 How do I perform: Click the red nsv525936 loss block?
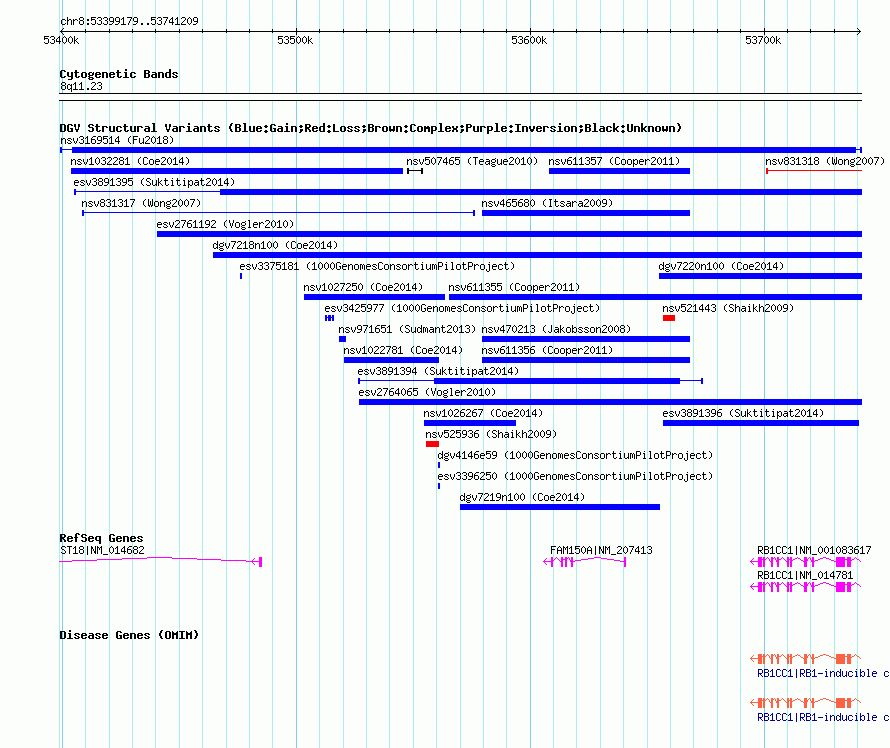[x=433, y=444]
